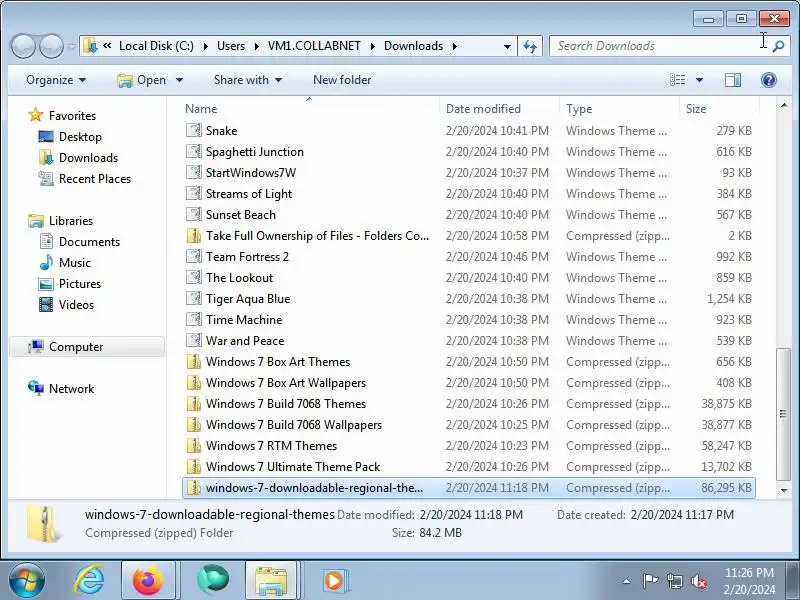This screenshot has width=800, height=600.
Task: Select the Sunset Beach theme file icon
Action: tap(193, 214)
